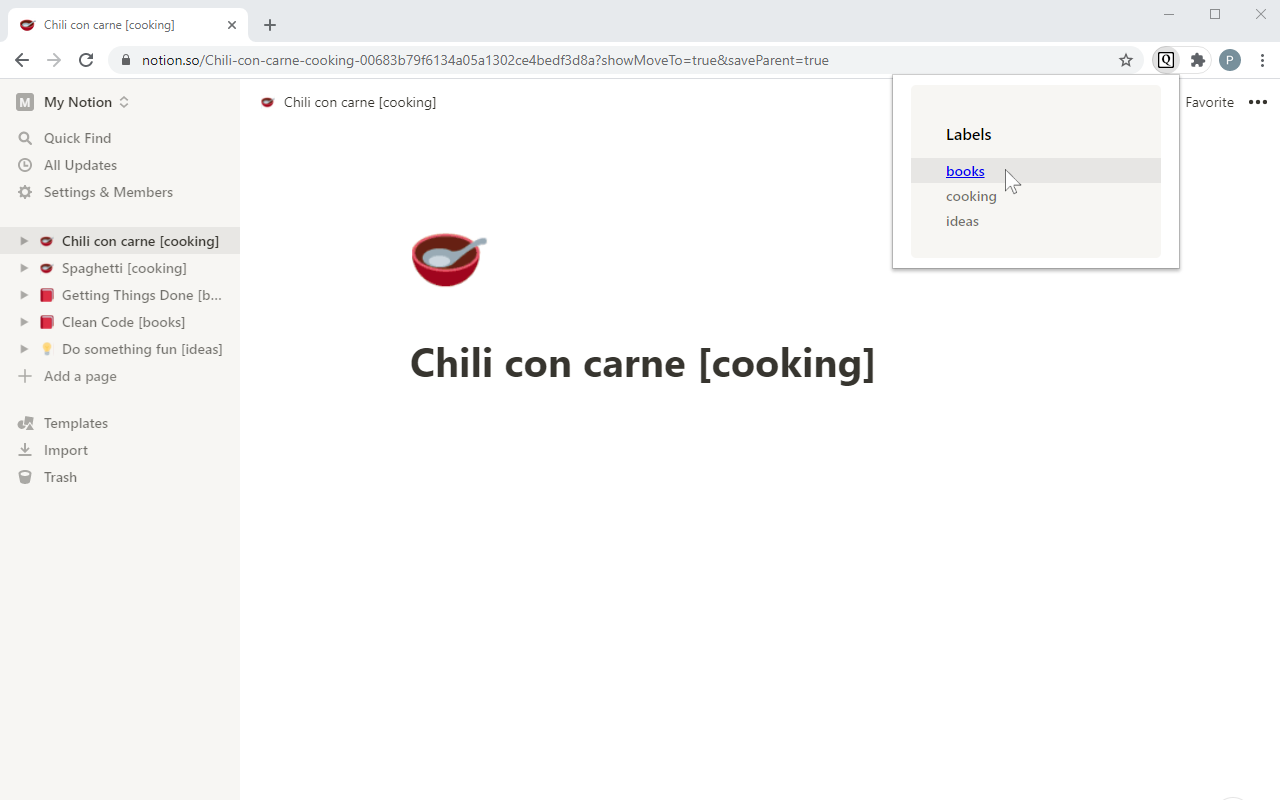Click the Chili con carne breadcrumb title
This screenshot has height=800, width=1280.
tap(360, 102)
